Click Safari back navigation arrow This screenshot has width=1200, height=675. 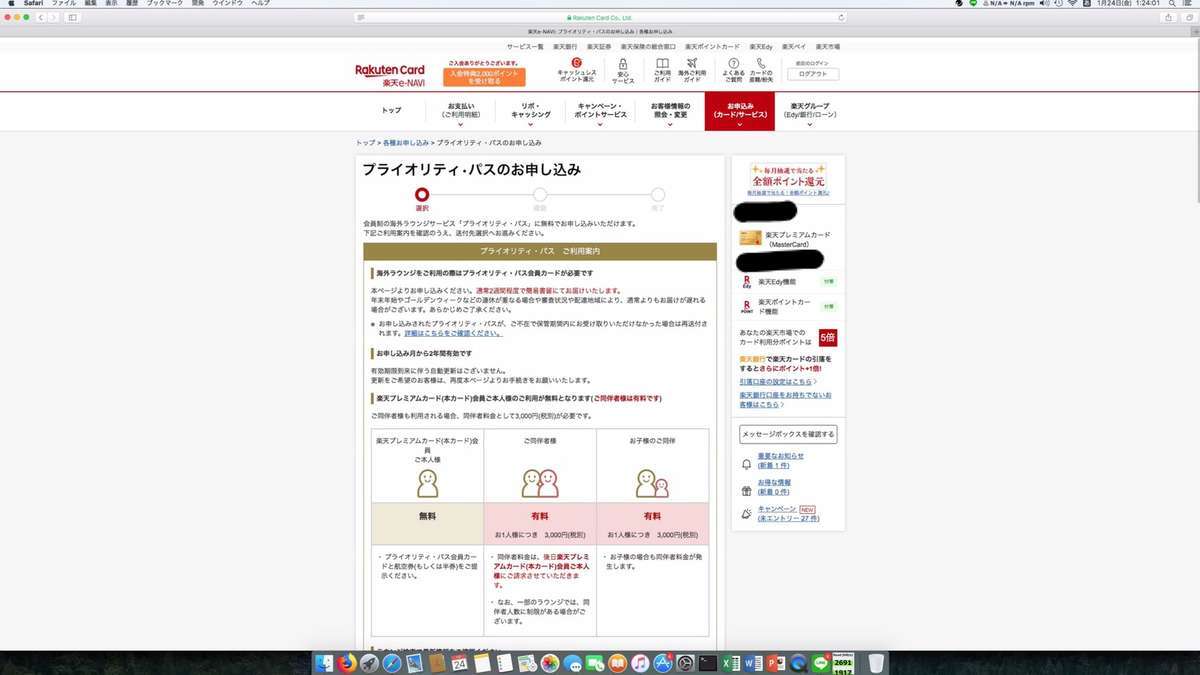(41, 17)
